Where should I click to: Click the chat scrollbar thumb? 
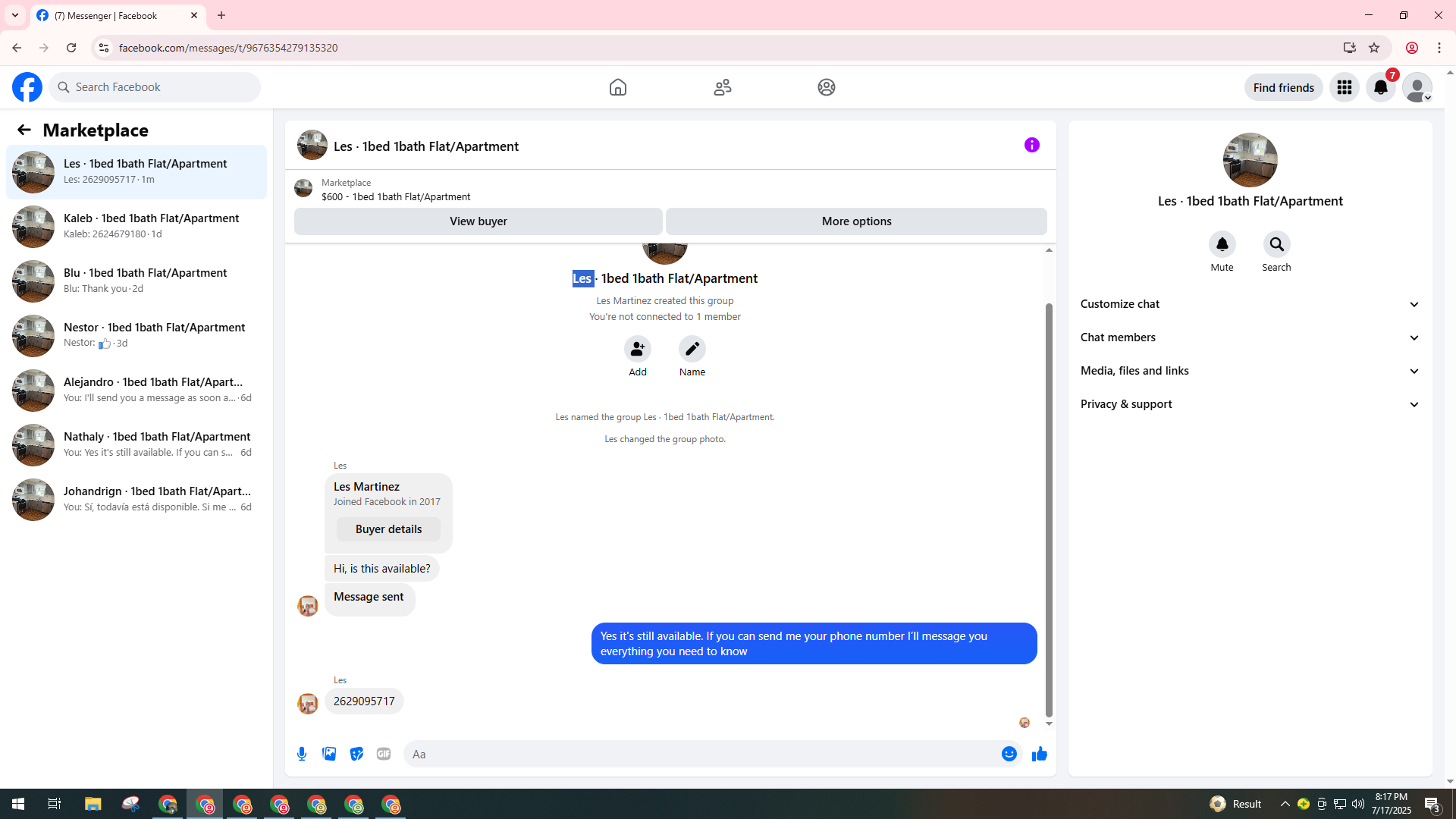click(1049, 508)
